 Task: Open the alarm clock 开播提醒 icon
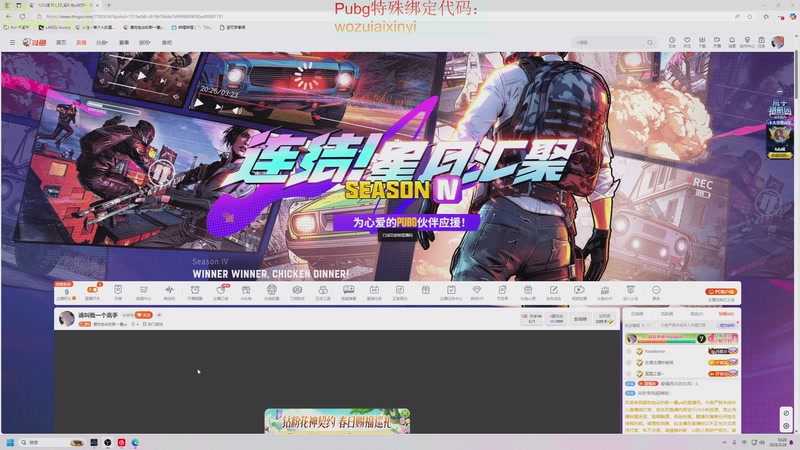(x=195, y=292)
